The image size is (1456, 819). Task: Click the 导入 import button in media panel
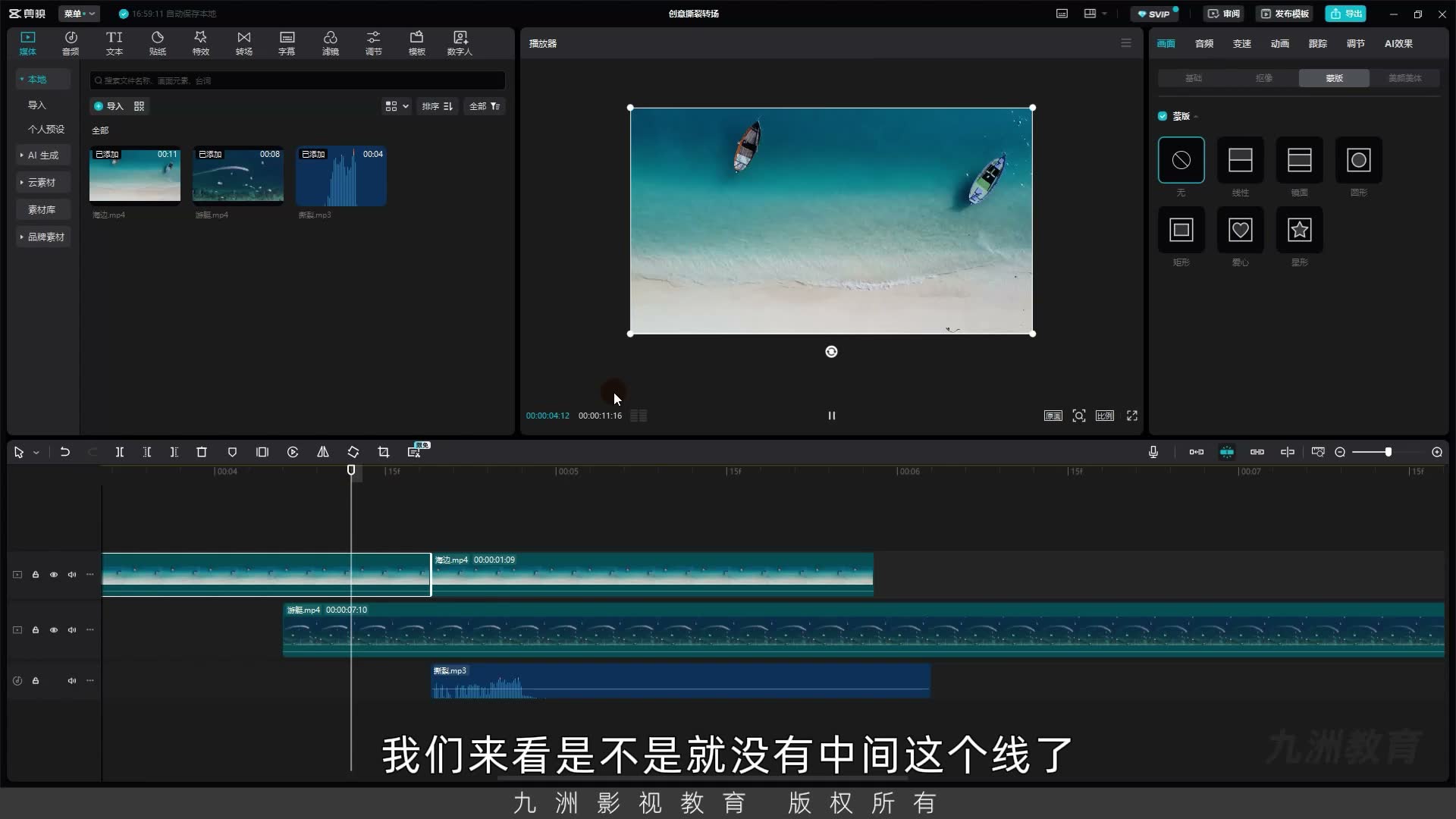click(108, 106)
